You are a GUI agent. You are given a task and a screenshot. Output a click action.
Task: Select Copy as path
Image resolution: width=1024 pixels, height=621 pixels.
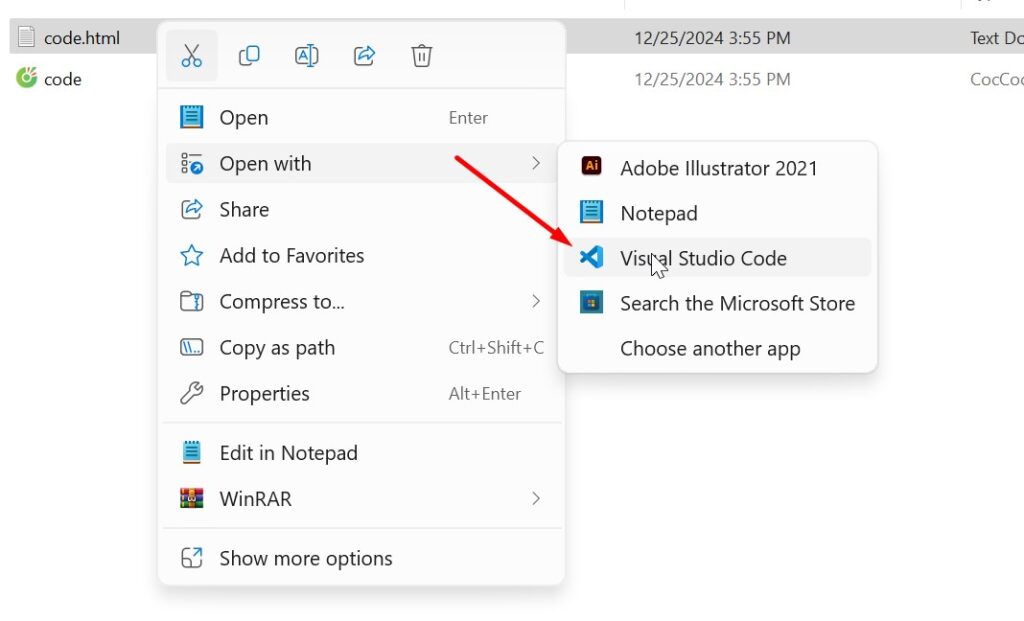click(277, 348)
